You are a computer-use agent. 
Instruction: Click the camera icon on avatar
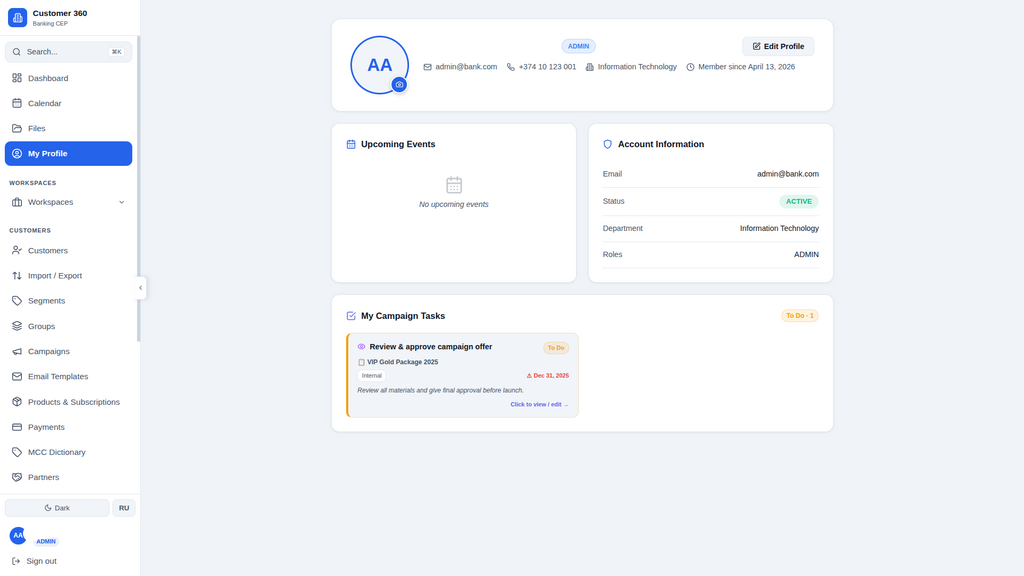(x=400, y=85)
